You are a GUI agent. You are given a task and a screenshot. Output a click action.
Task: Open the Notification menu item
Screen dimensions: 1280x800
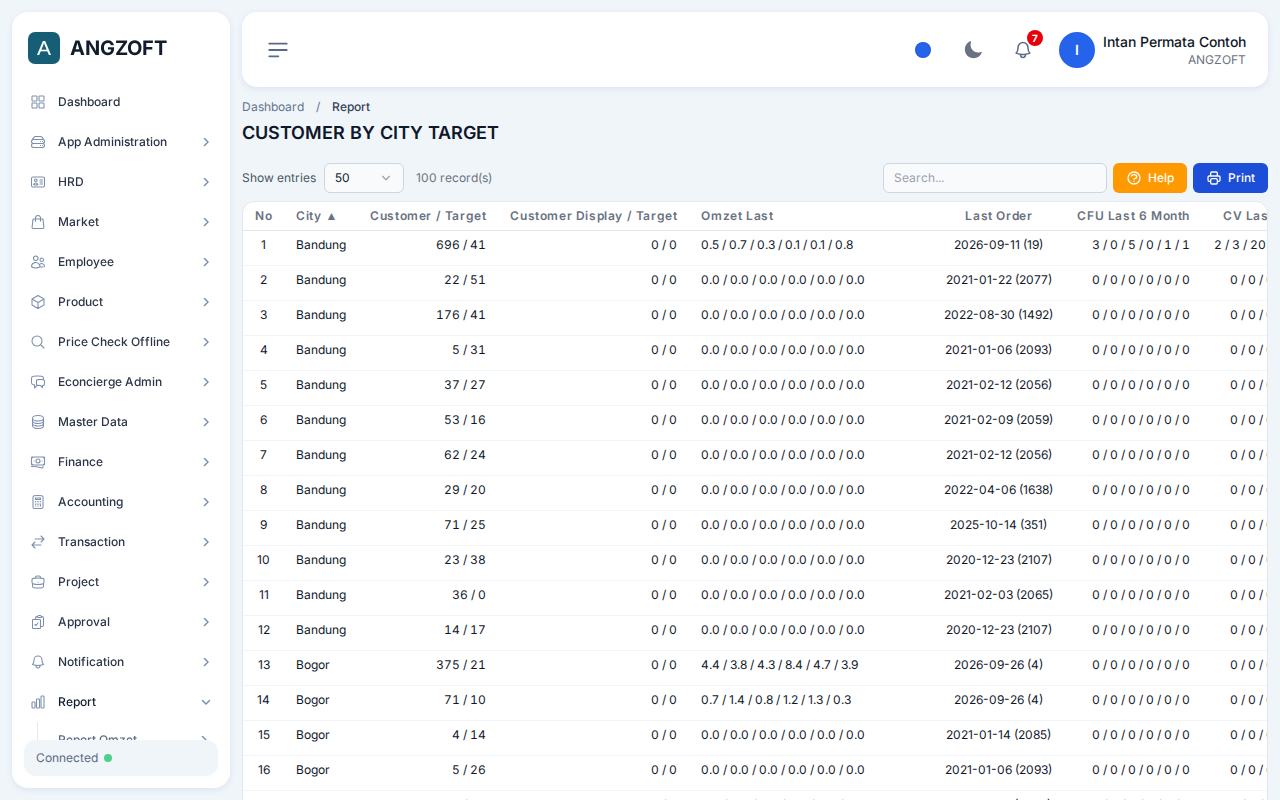click(121, 662)
